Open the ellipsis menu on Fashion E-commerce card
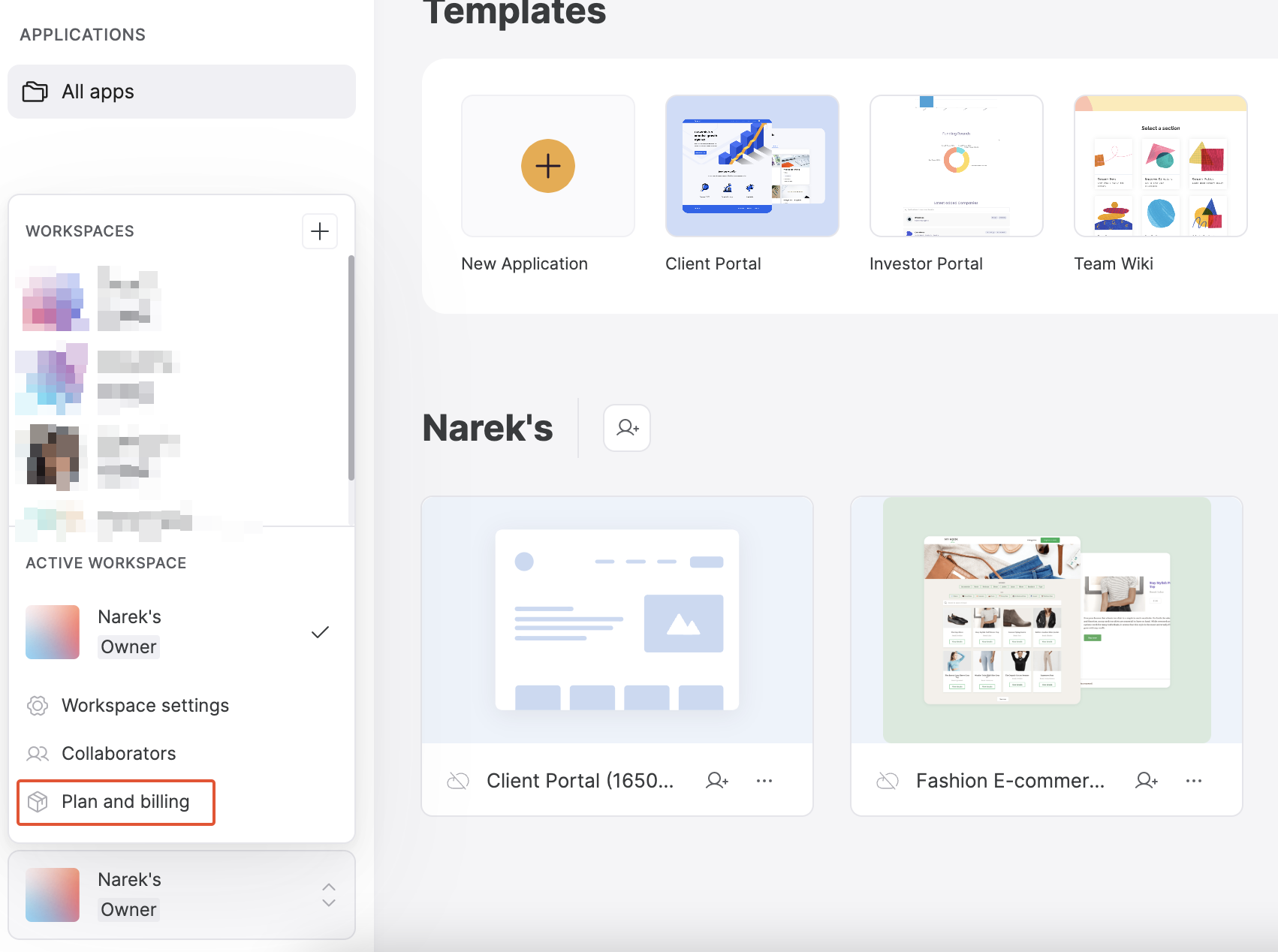Screen dimensions: 1278x952 (1194, 780)
